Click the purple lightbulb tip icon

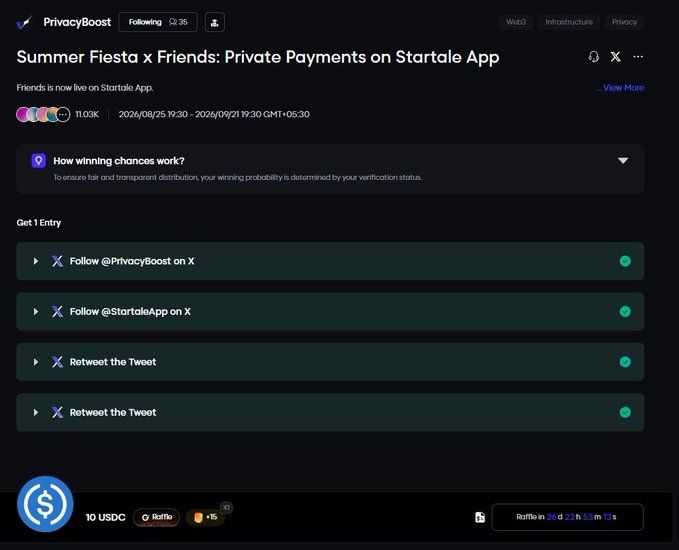[39, 160]
